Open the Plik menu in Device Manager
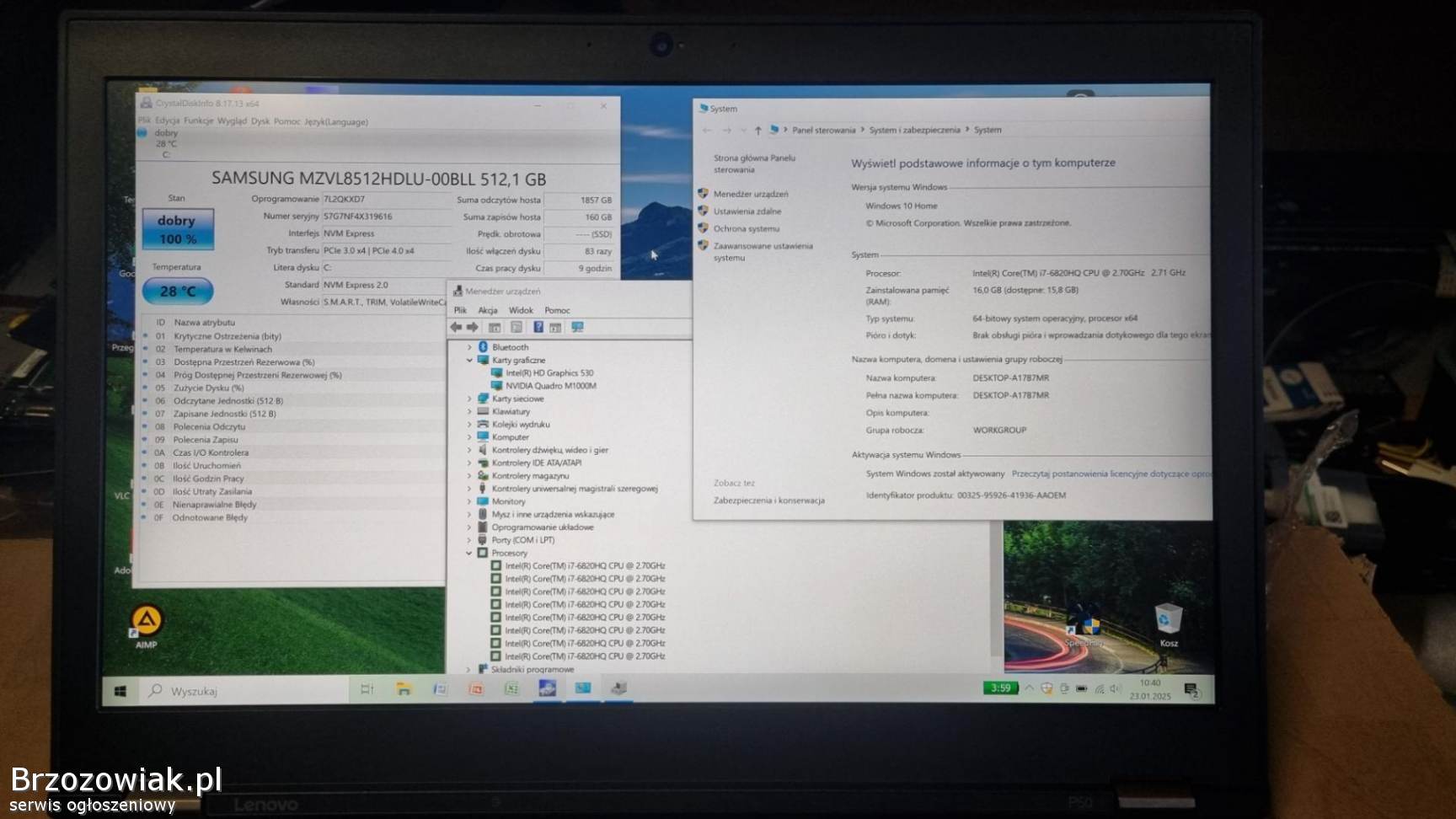 (x=460, y=310)
